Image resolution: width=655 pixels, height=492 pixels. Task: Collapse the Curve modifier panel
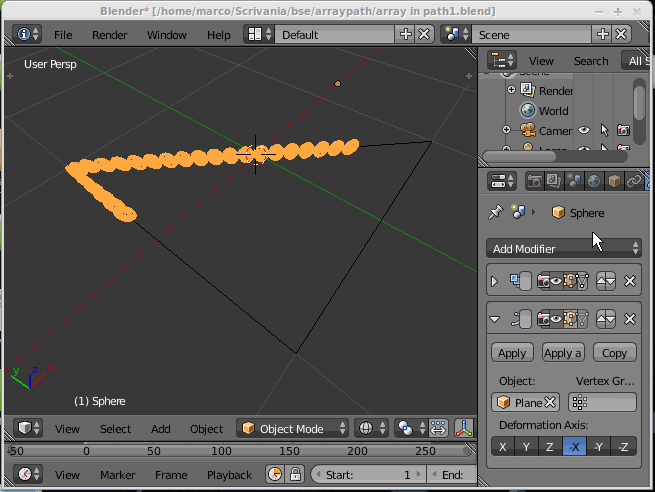495,319
